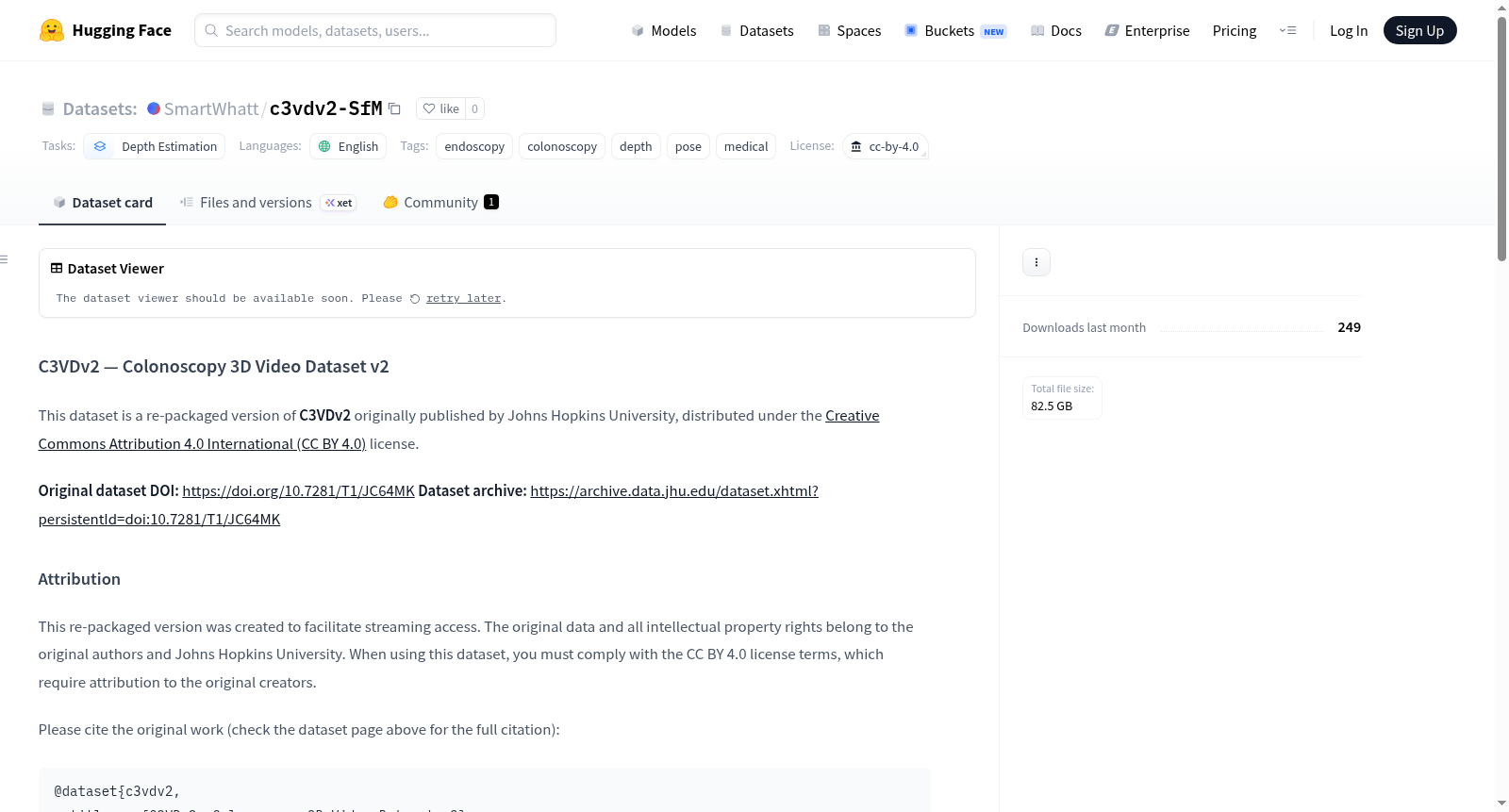Go to Datasets in top navigation
This screenshot has width=1509, height=812.
coord(757,31)
